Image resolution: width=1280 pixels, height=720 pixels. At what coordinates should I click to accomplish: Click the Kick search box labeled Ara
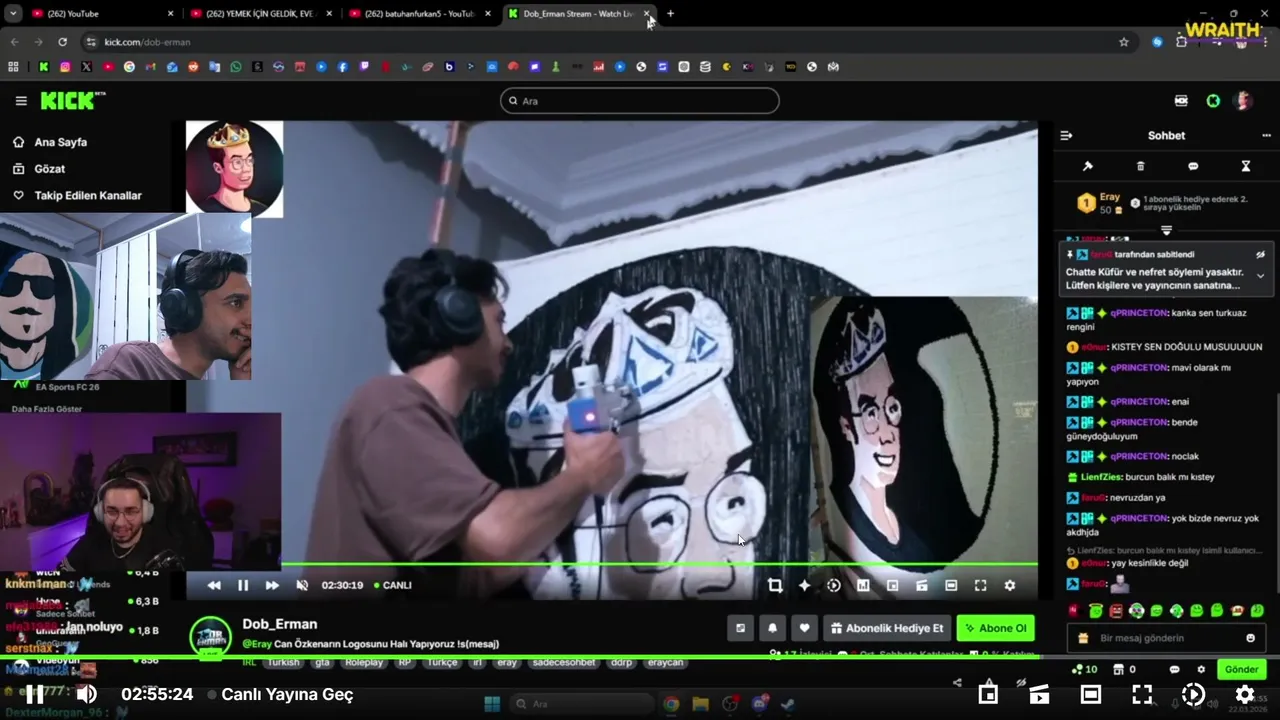click(640, 101)
